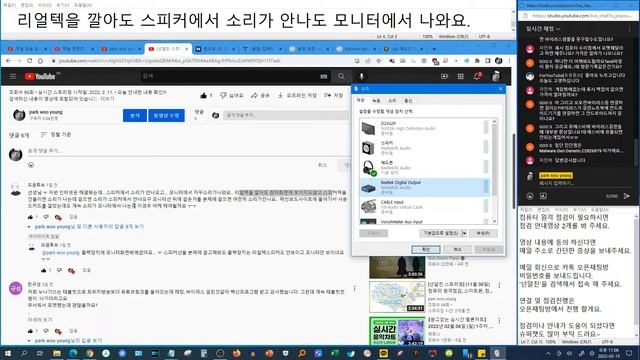Select the CABLE Input virtual device
This screenshot has width=640, height=360.
pos(424,207)
